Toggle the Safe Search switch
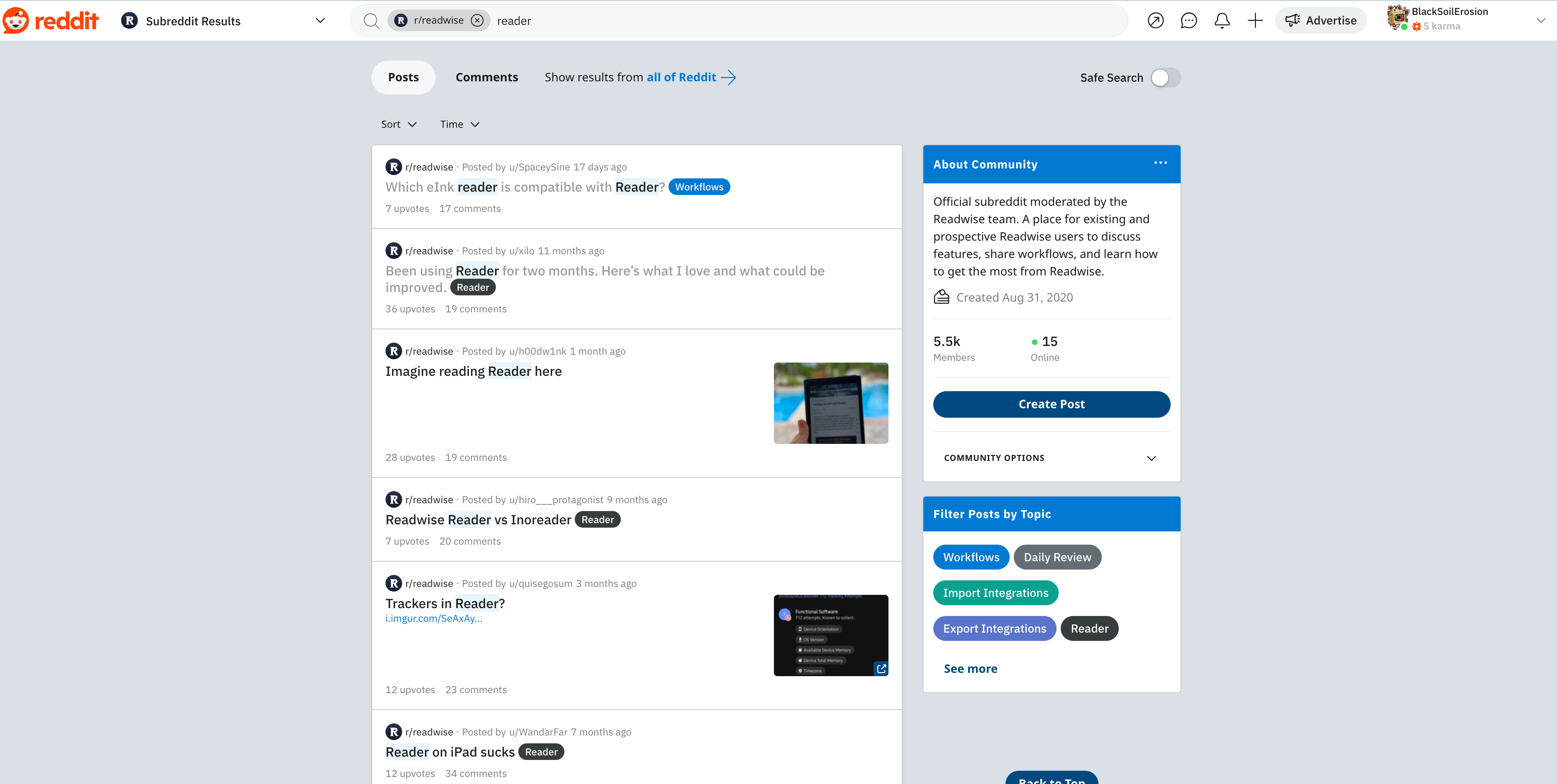1557x784 pixels. [x=1165, y=78]
